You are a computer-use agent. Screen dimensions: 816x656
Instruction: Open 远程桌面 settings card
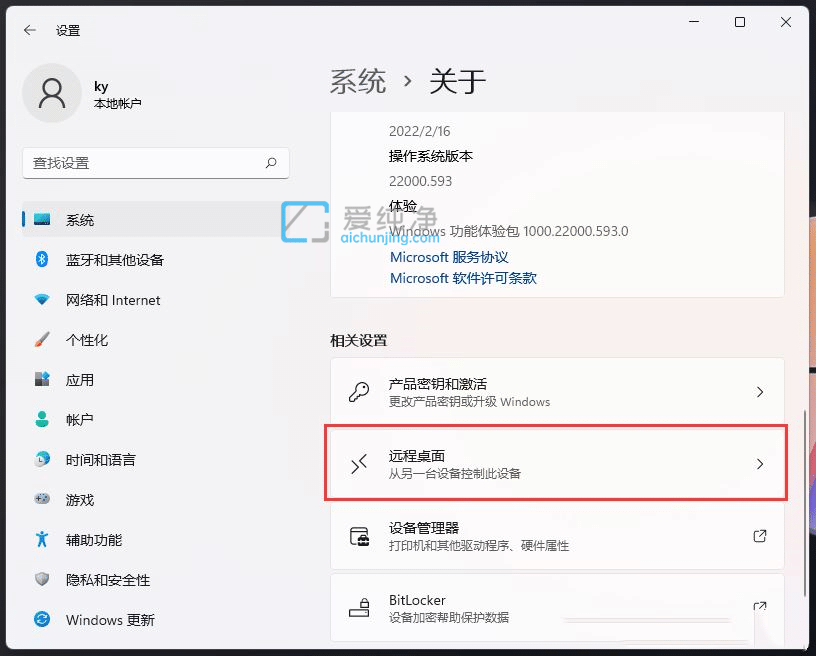[557, 464]
